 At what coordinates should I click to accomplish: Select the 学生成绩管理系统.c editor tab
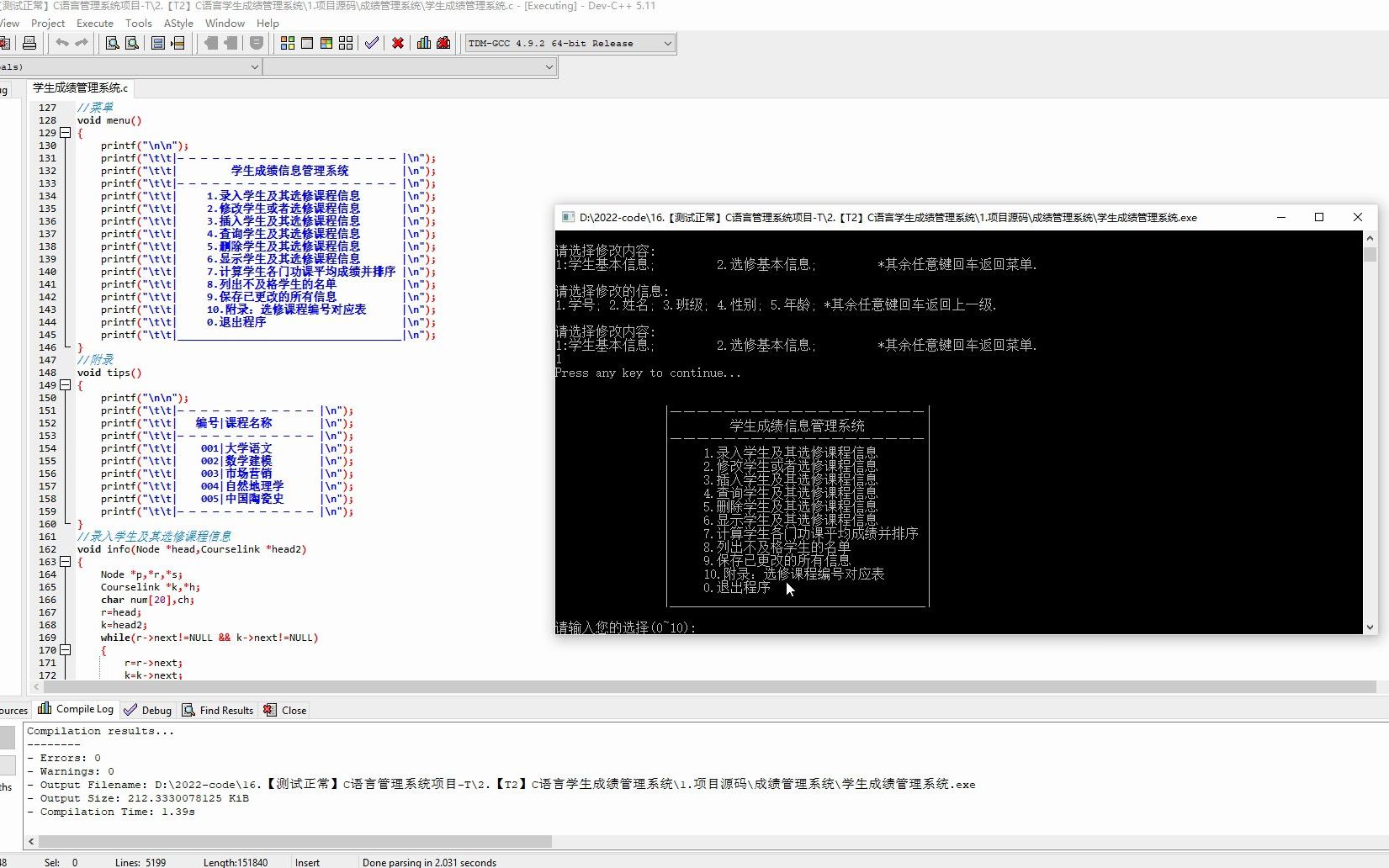[80, 87]
